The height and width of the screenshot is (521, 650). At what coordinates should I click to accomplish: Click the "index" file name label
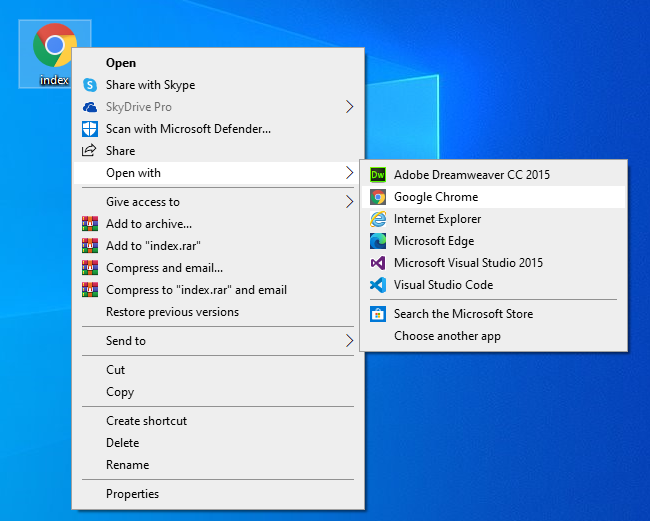[54, 80]
